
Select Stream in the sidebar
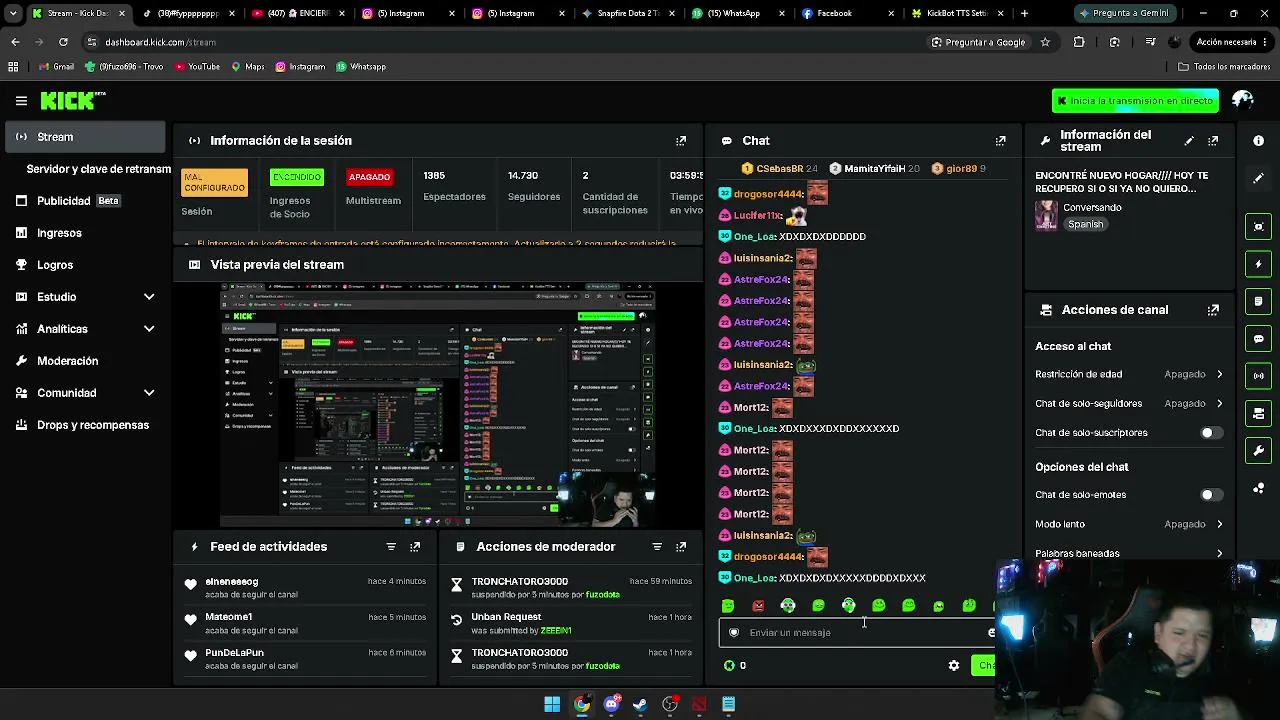(85, 137)
